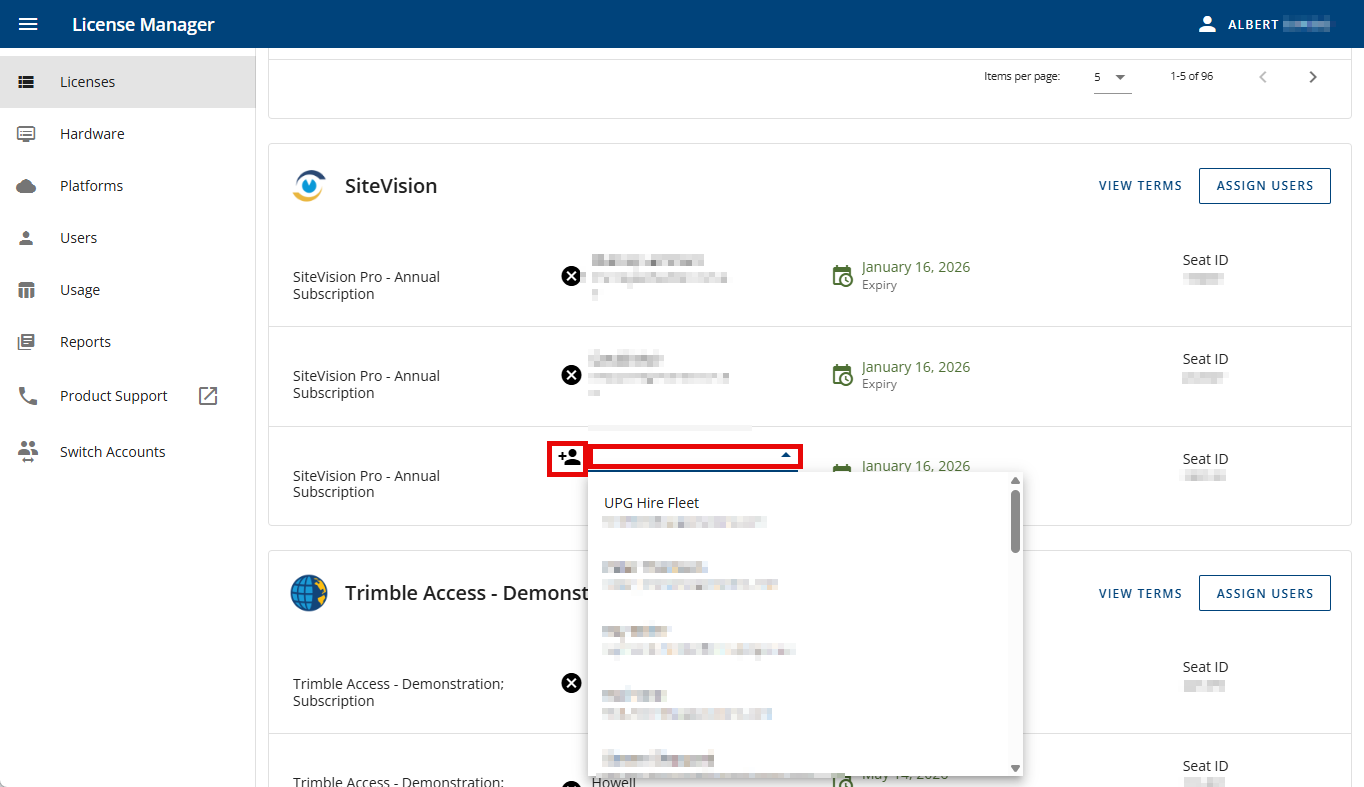Open Product Support external link icon
1364x787 pixels.
point(208,396)
